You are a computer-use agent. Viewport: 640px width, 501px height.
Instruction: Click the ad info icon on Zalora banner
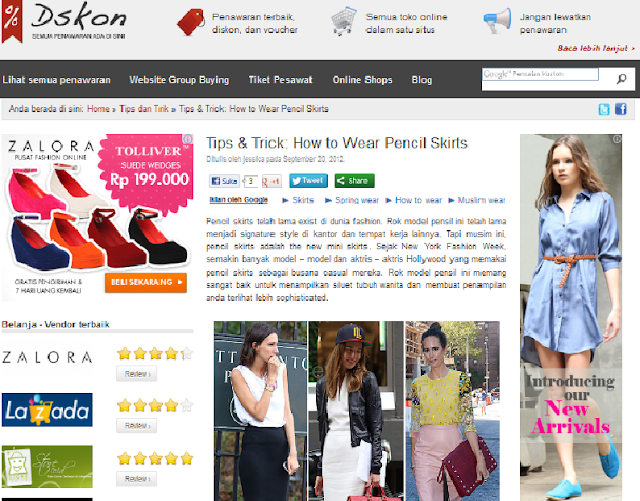[x=187, y=139]
